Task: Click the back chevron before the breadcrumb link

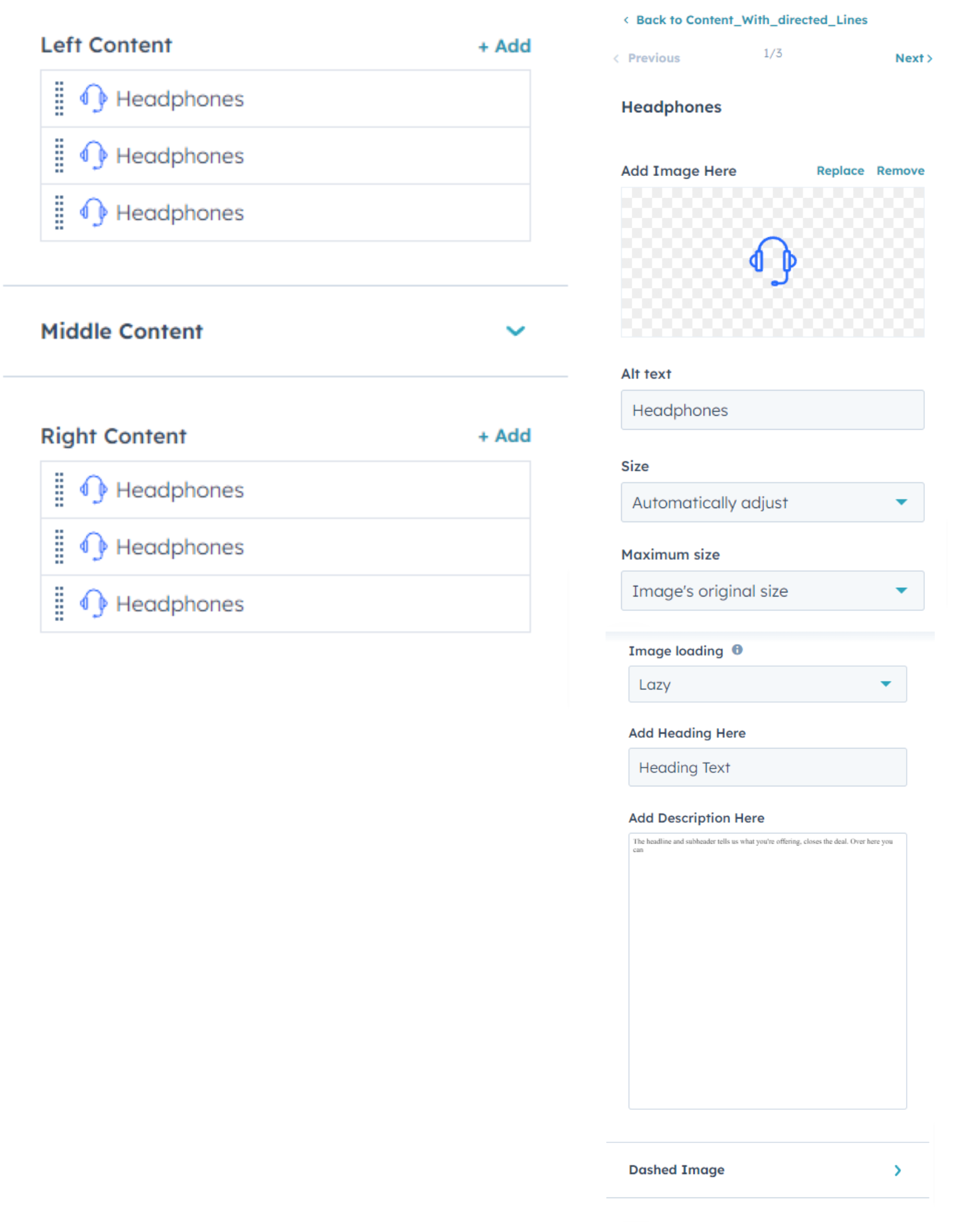Action: point(625,20)
